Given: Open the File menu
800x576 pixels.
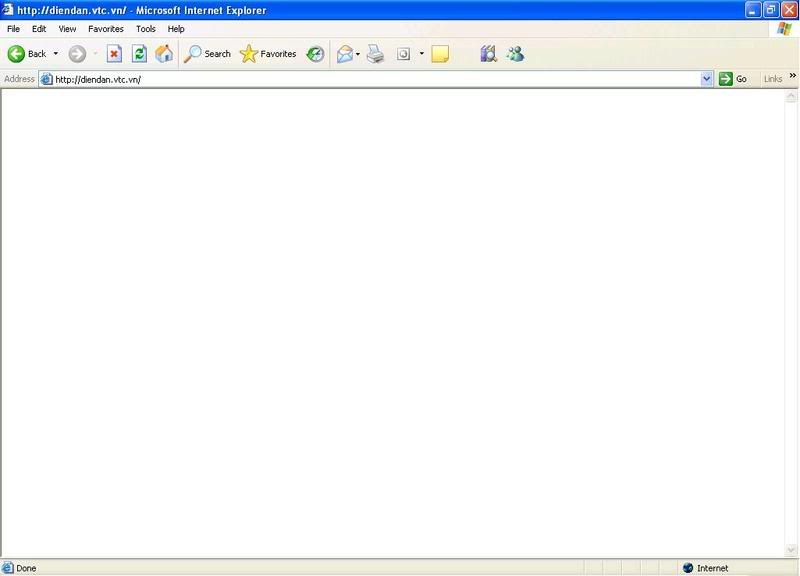Looking at the screenshot, I should 13,29.
